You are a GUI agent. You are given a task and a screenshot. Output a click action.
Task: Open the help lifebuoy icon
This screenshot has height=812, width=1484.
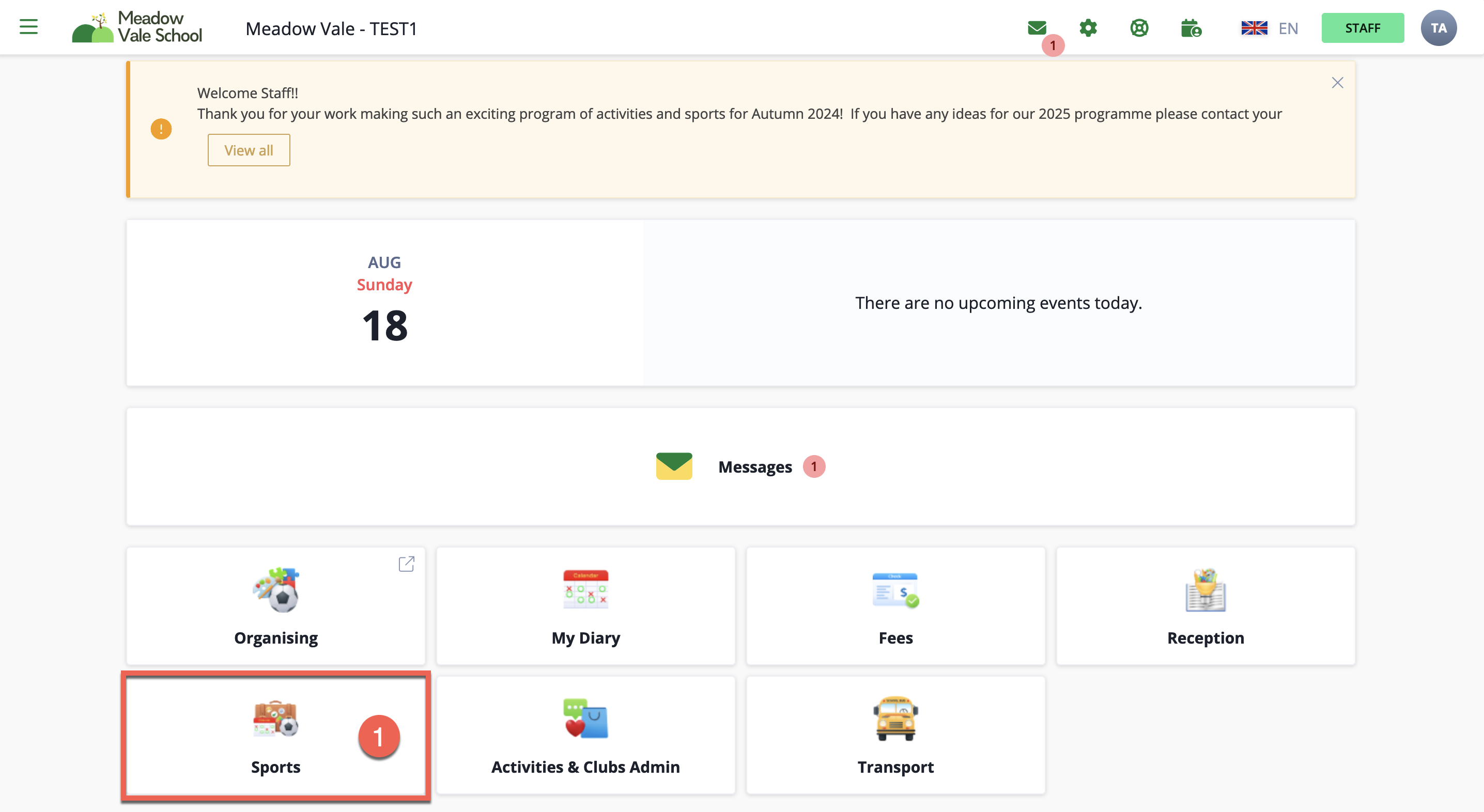[x=1139, y=28]
